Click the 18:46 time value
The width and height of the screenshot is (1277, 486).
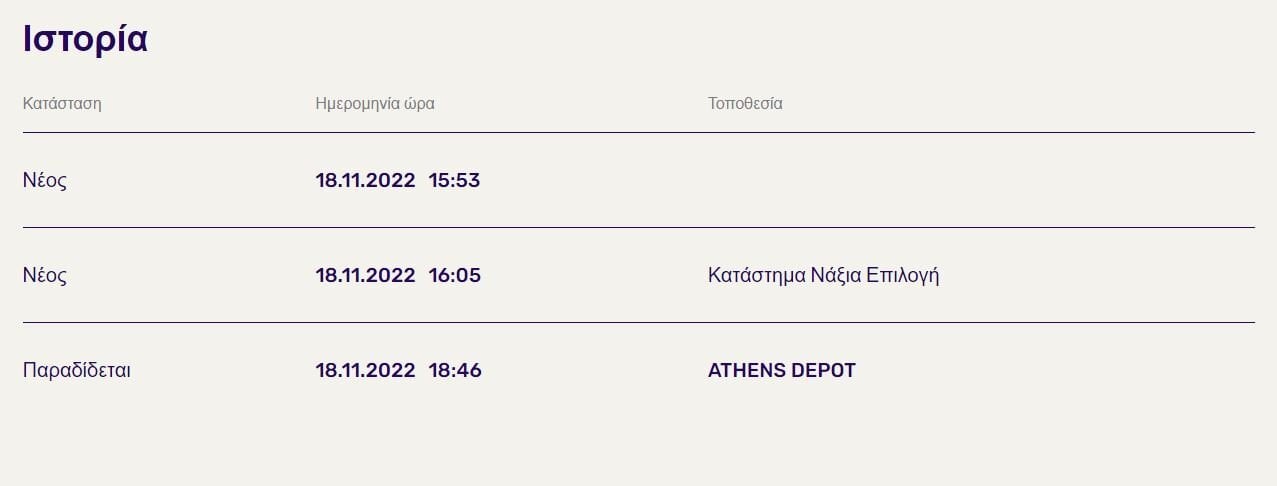[x=455, y=370]
